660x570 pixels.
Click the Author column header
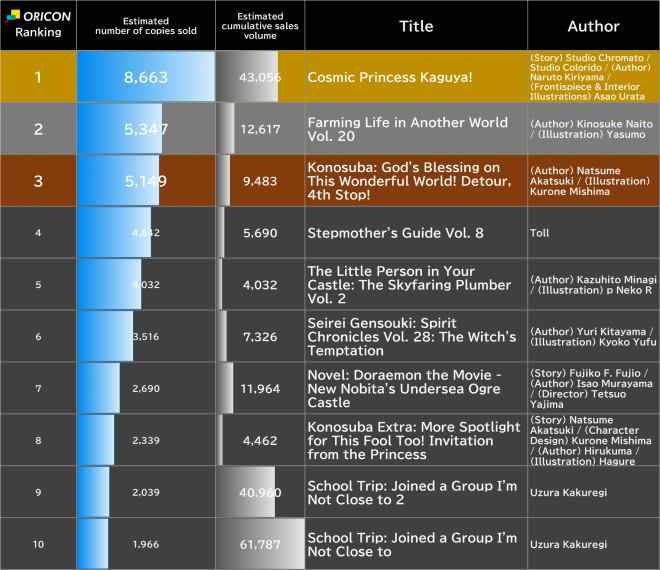[x=593, y=25]
